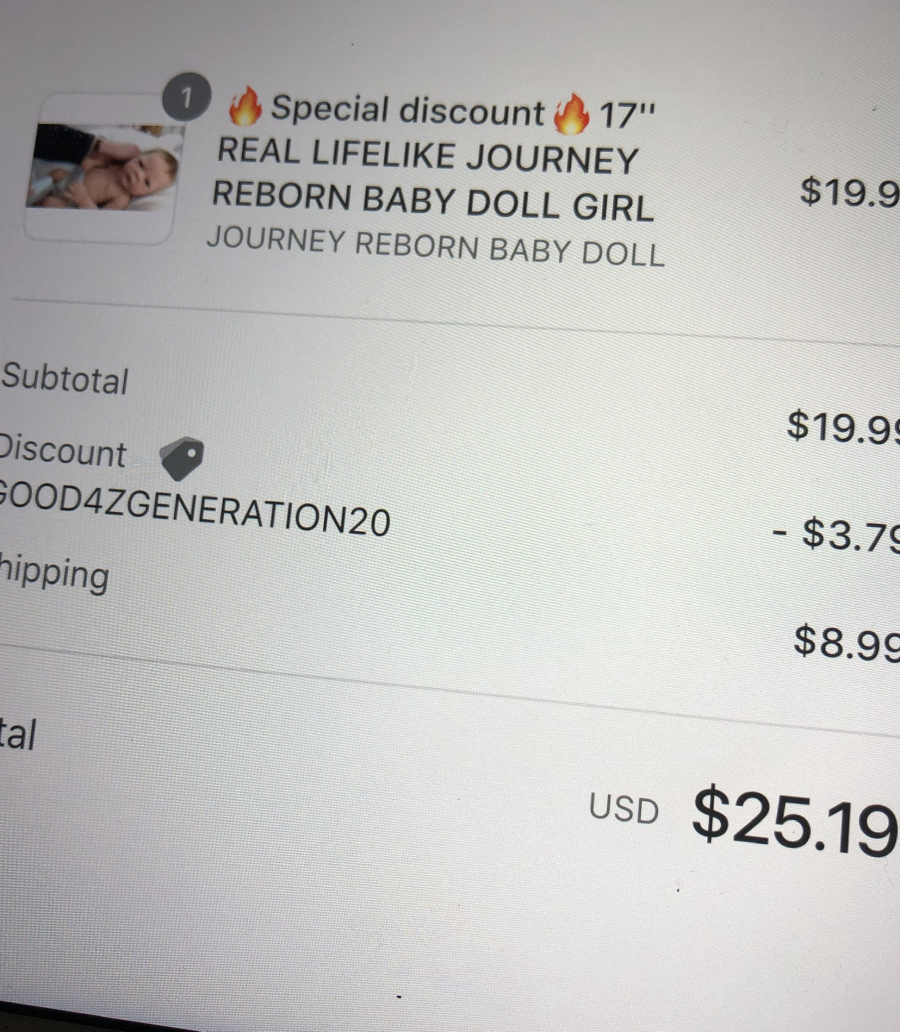The width and height of the screenshot is (900, 1032).
Task: Click the JOURNEY REBORN BABY DOLL variant text
Action: coord(435,247)
